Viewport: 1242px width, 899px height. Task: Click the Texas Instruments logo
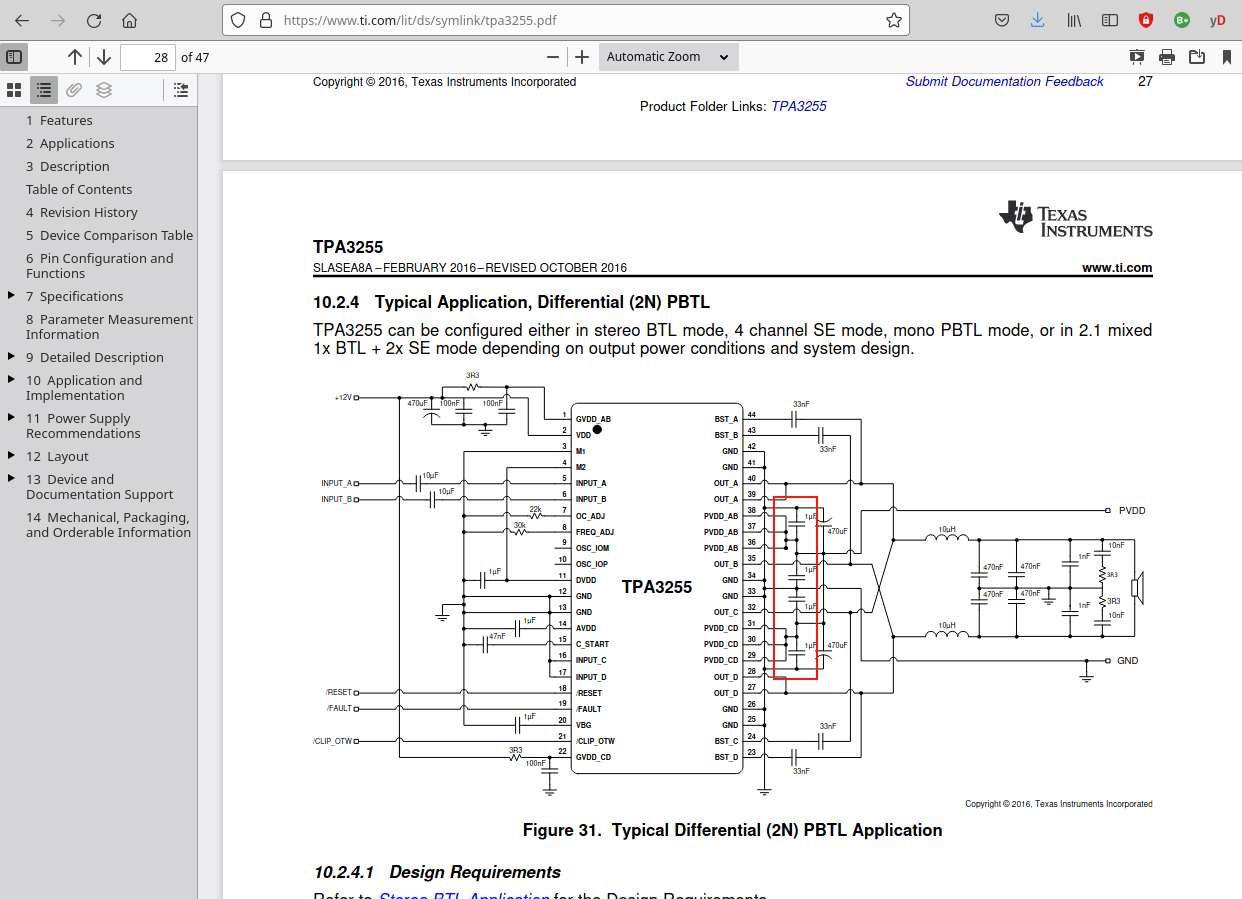pyautogui.click(x=1076, y=218)
